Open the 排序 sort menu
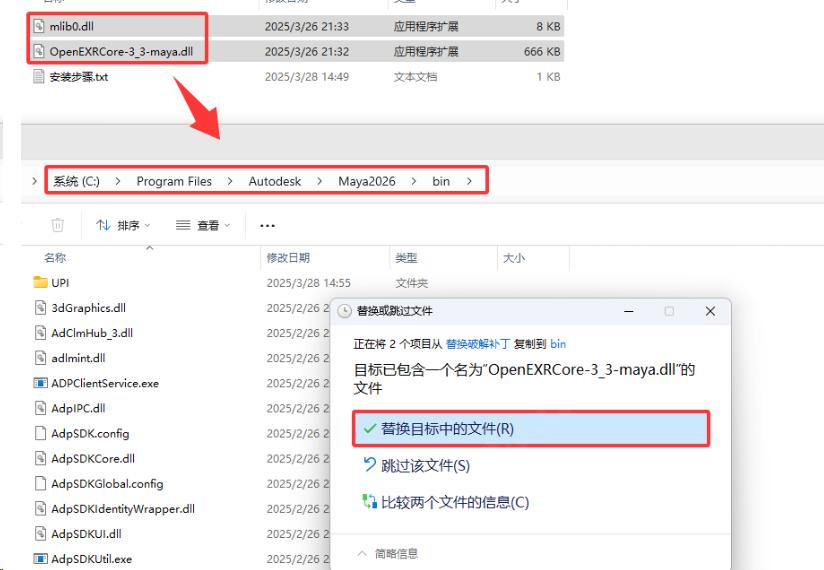The height and width of the screenshot is (570, 824). click(x=123, y=225)
